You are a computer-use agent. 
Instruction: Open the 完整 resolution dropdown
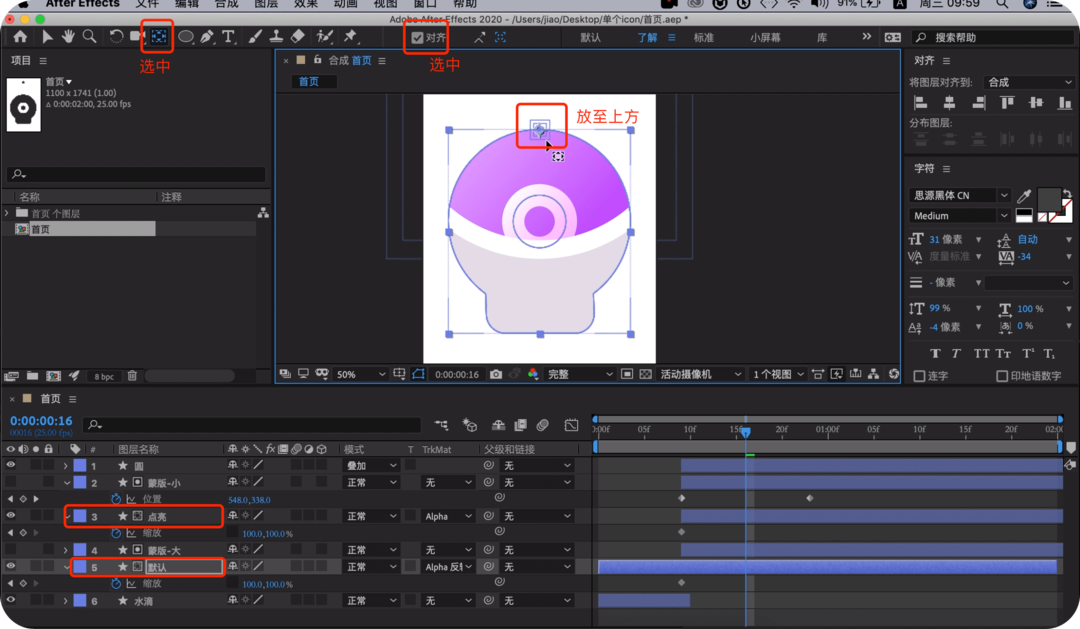point(579,374)
